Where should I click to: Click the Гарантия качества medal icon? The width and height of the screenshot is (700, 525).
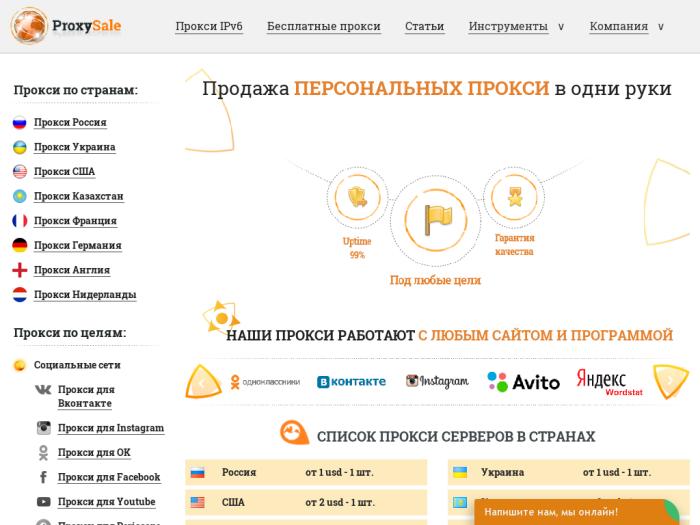pos(514,197)
